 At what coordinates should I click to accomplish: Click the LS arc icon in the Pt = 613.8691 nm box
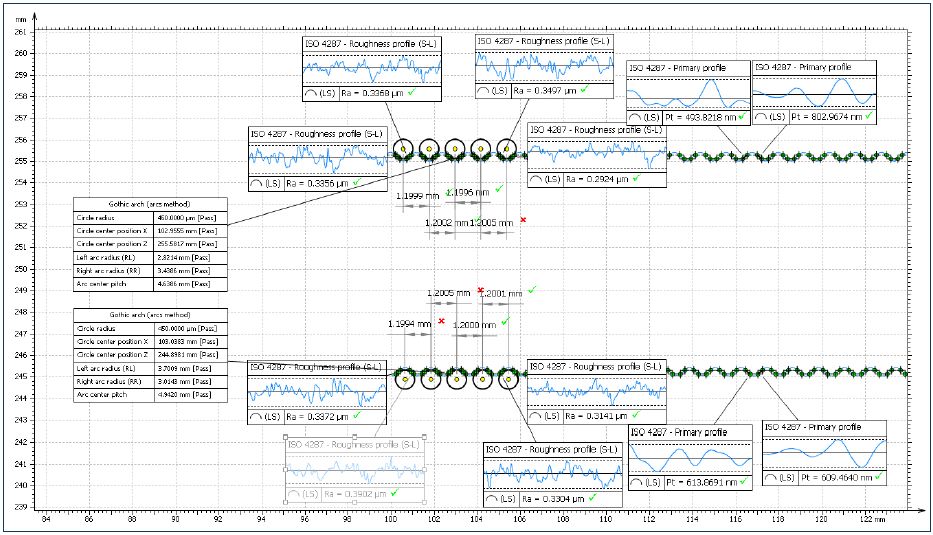[645, 482]
